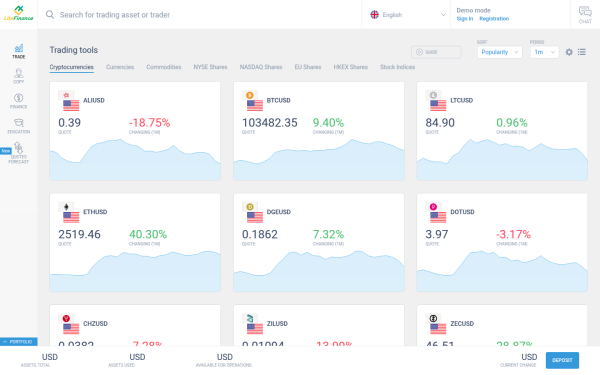
Task: Open the LTCUSD price chart
Action: (x=502, y=160)
